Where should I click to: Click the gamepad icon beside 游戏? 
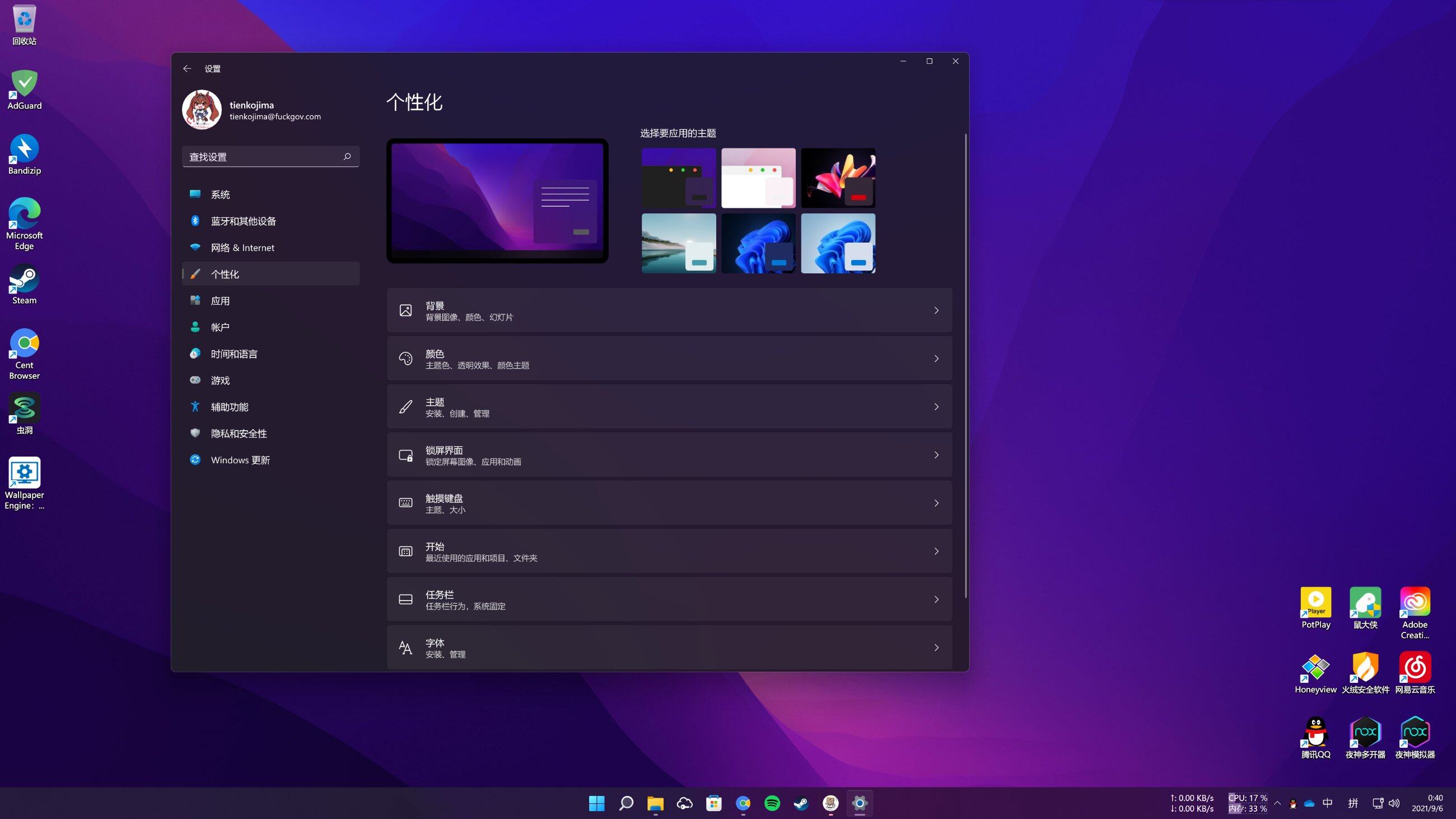pyautogui.click(x=195, y=380)
